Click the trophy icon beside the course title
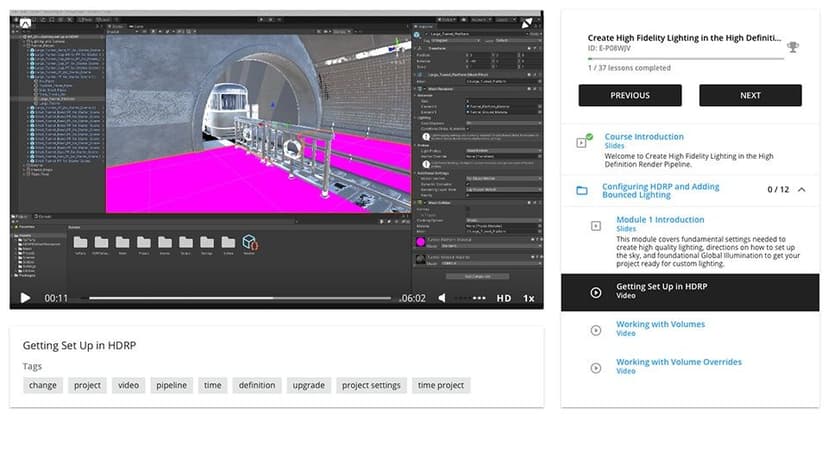This screenshot has width=828, height=466. (793, 47)
